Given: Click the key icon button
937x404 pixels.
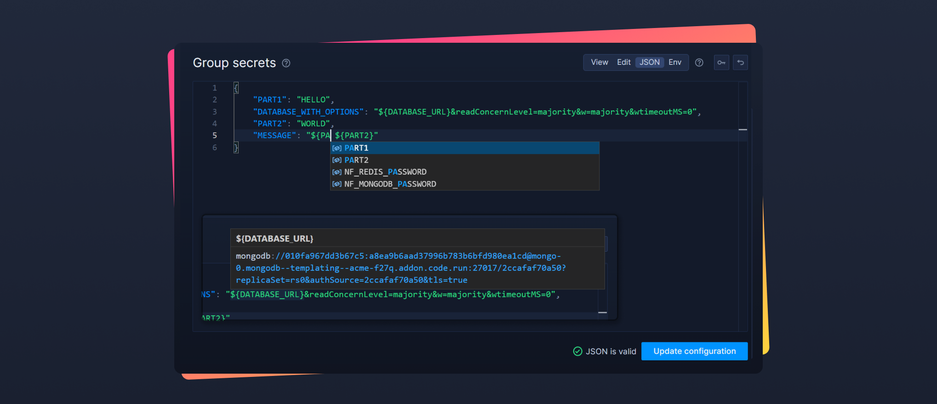Looking at the screenshot, I should (721, 63).
